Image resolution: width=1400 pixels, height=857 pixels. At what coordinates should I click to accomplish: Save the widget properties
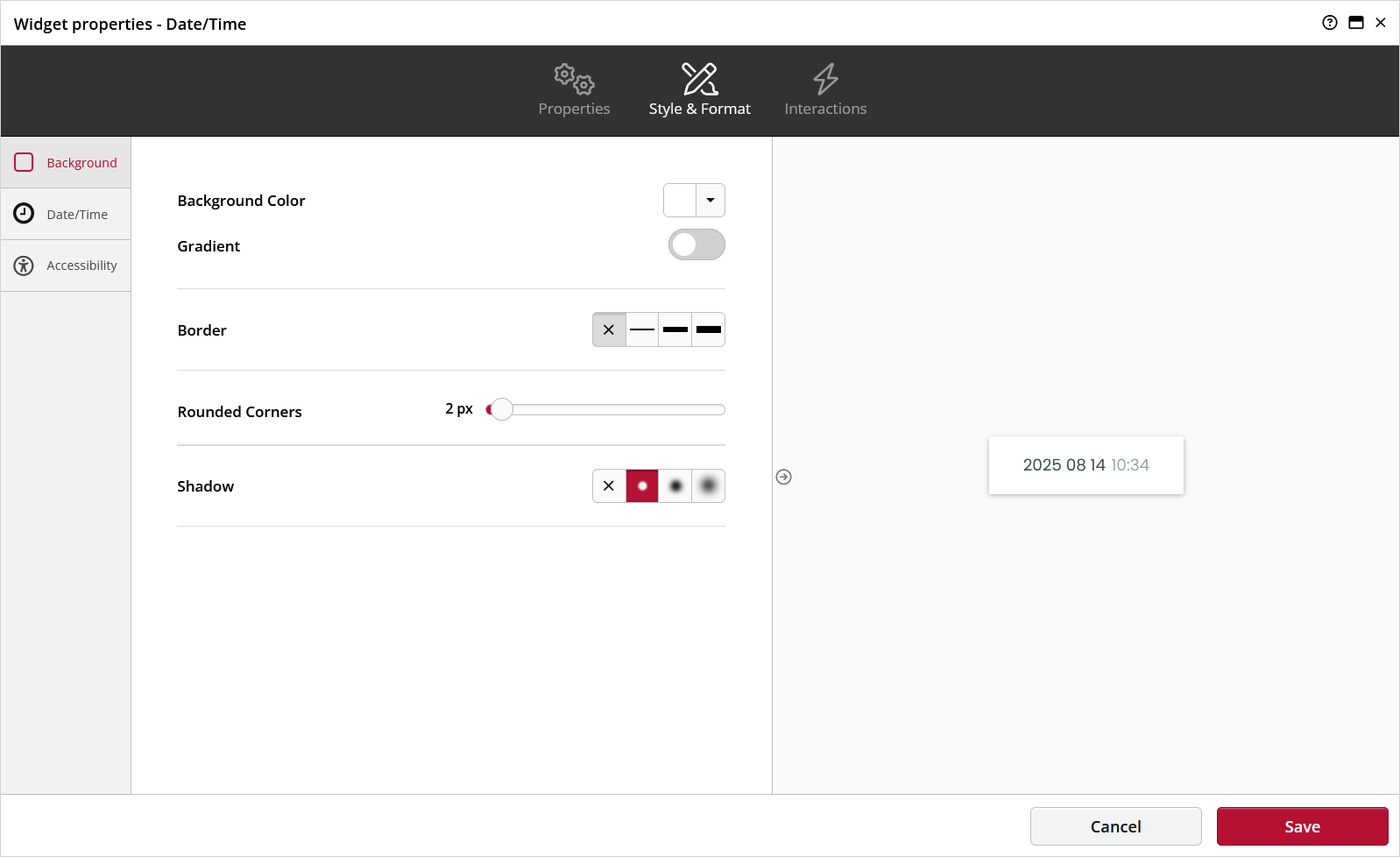pos(1302,826)
